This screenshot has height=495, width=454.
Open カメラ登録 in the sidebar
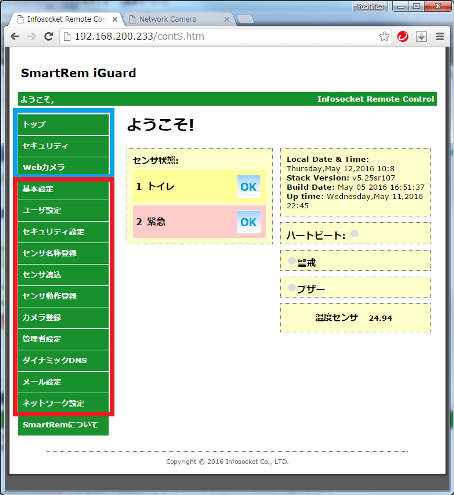point(63,317)
